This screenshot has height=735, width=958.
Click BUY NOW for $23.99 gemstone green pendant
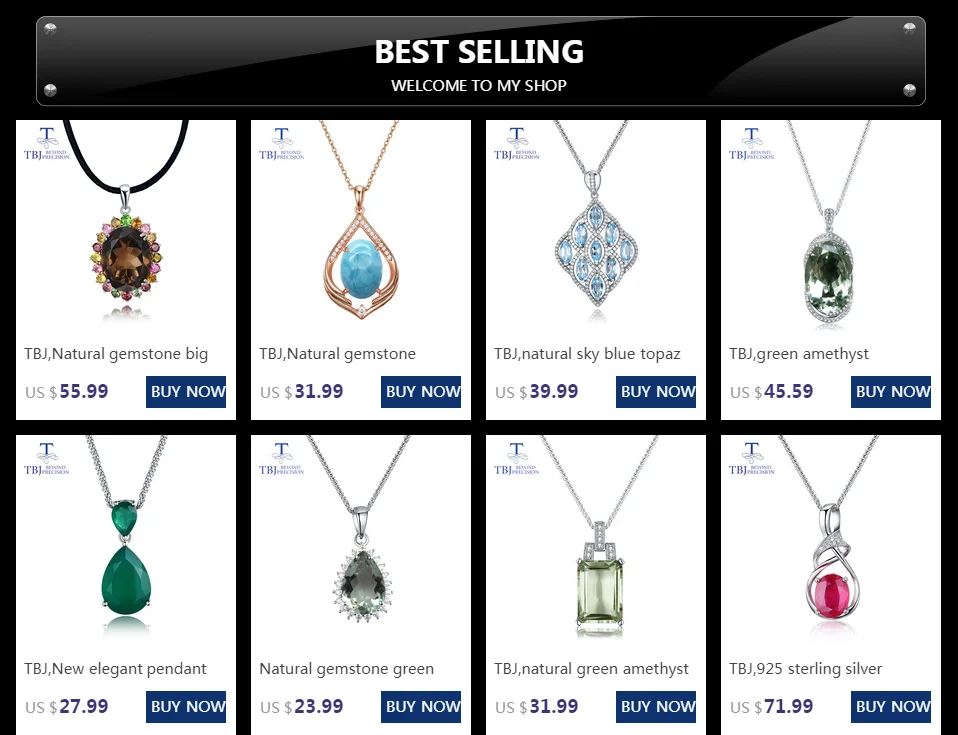421,707
